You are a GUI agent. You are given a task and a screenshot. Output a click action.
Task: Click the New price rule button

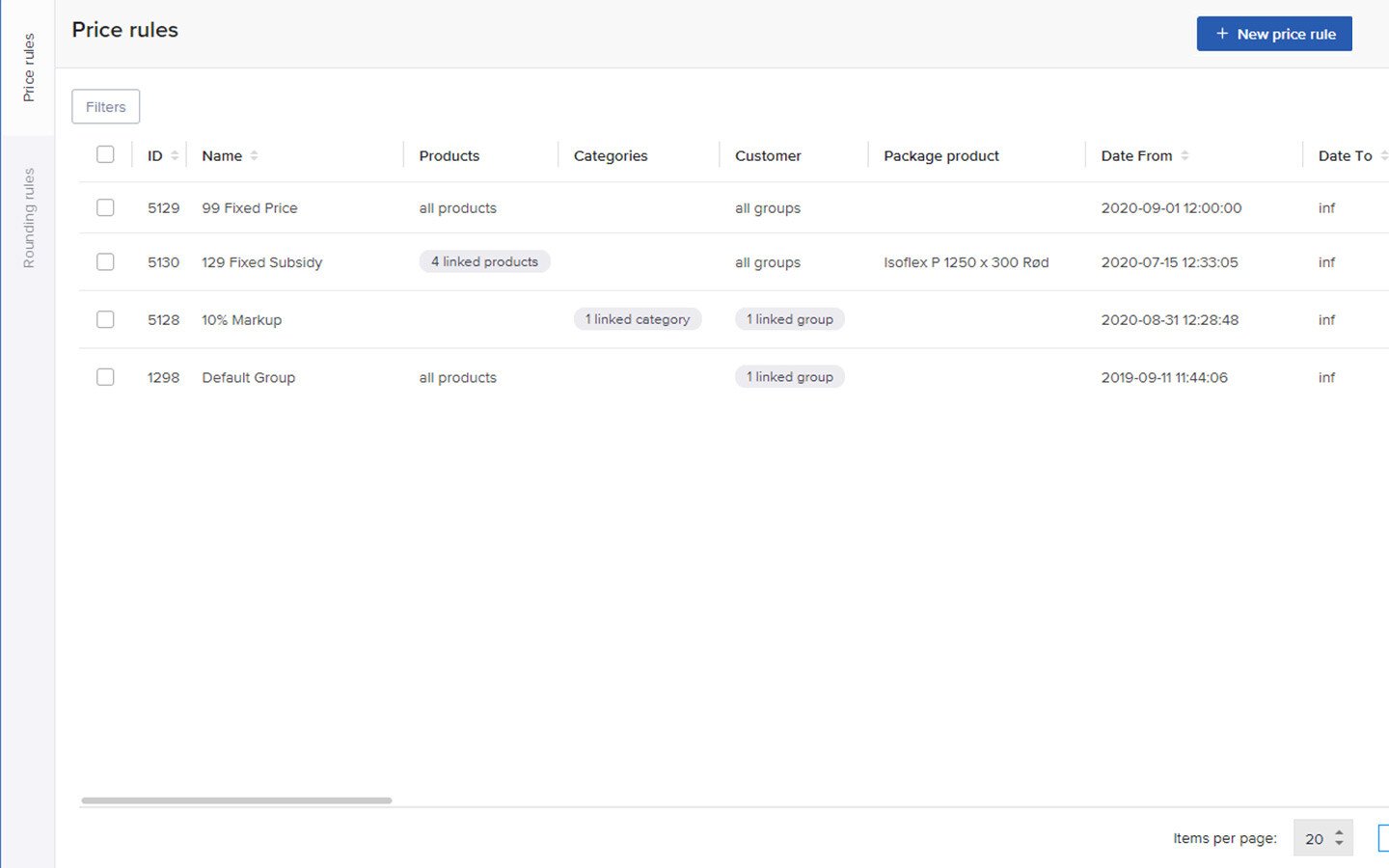pos(1273,34)
